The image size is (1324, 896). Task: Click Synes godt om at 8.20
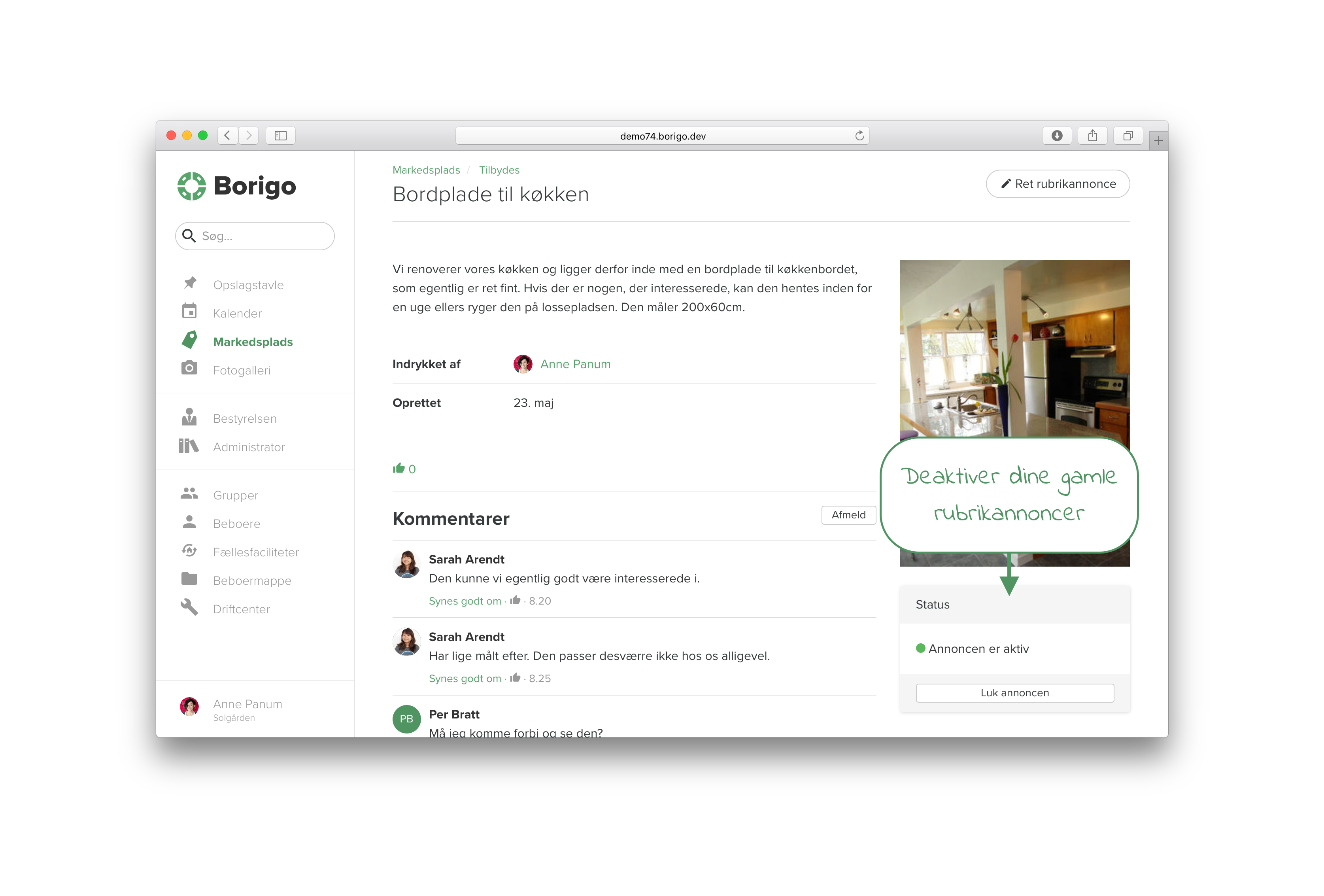point(465,601)
